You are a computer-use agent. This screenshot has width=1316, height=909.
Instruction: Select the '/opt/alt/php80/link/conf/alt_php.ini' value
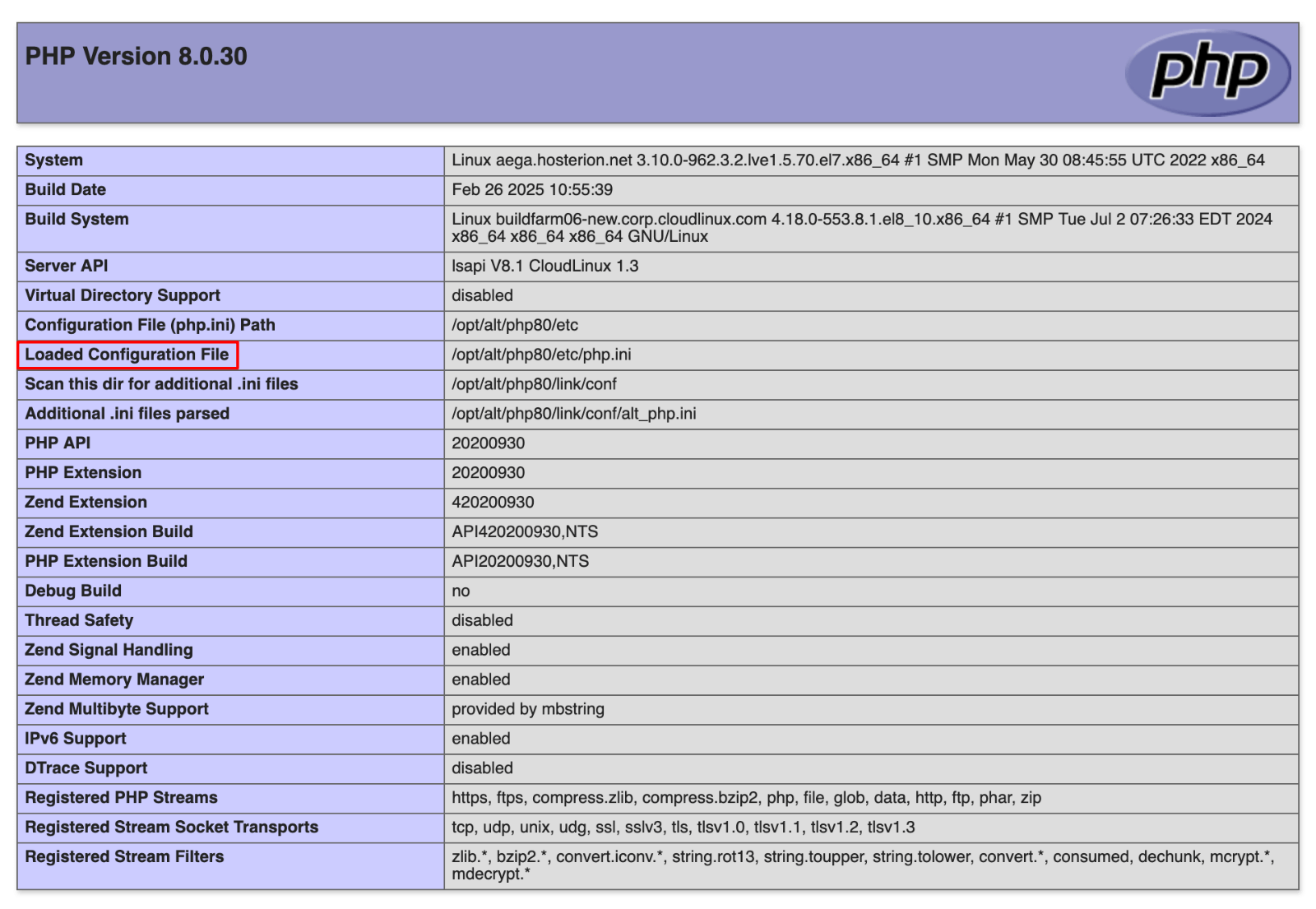[574, 415]
